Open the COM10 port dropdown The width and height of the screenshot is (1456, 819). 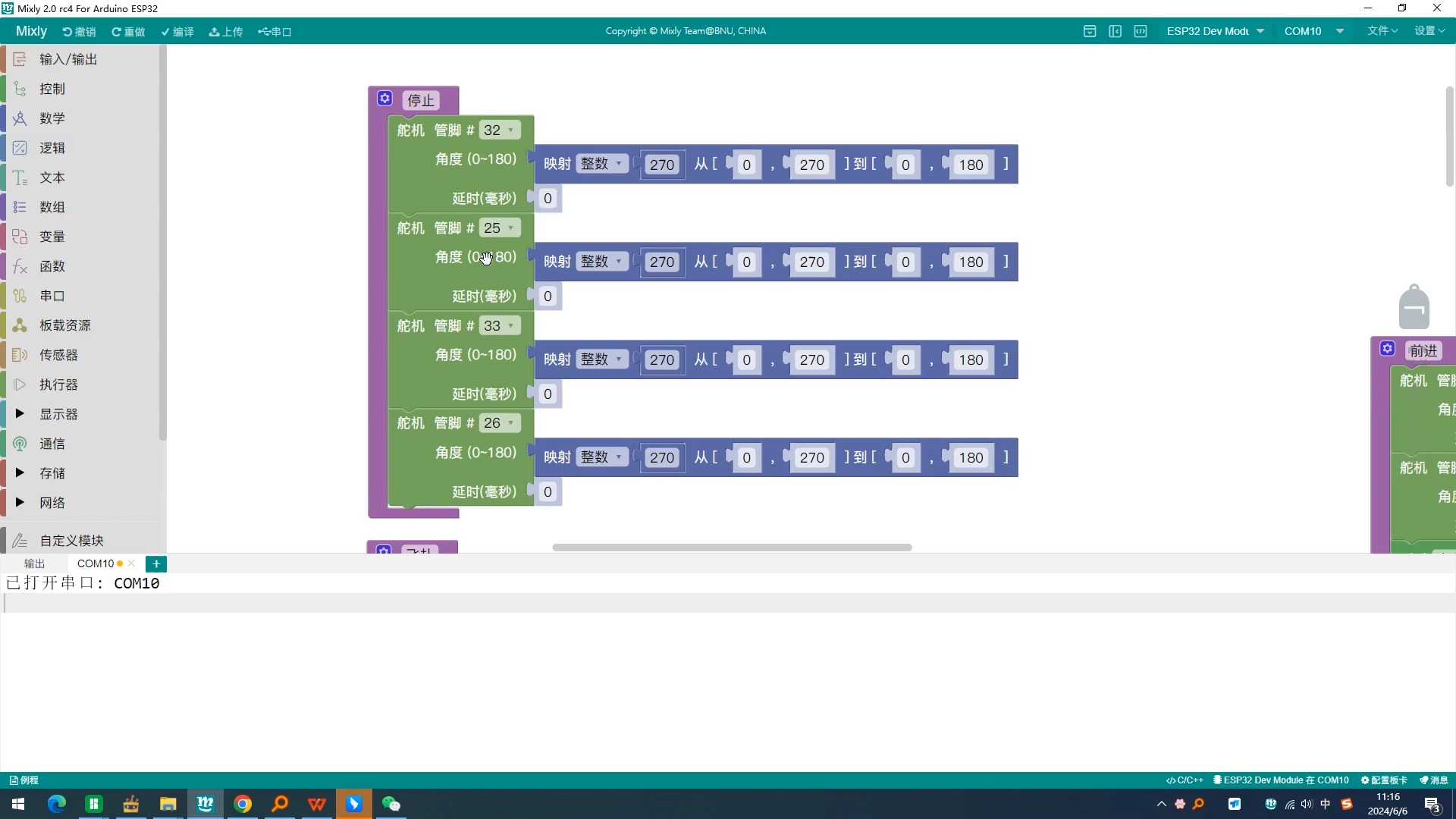point(1313,31)
